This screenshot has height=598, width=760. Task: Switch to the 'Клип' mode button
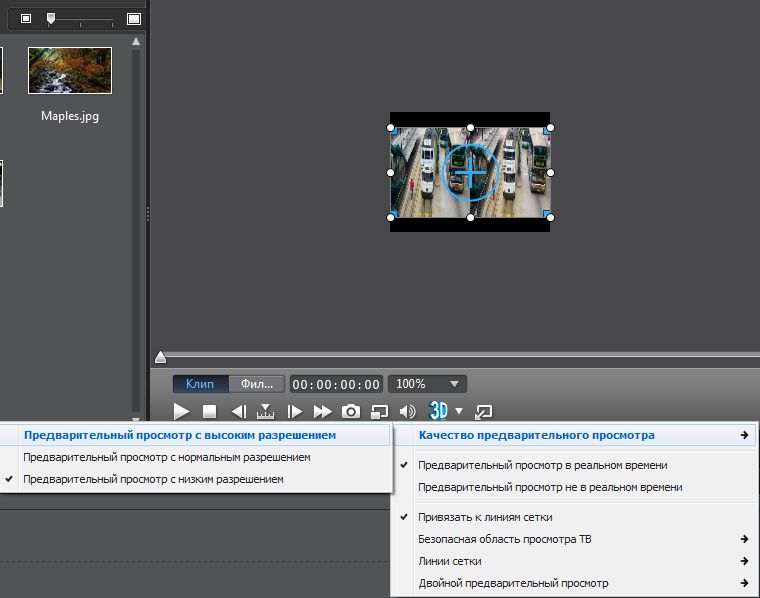[200, 384]
